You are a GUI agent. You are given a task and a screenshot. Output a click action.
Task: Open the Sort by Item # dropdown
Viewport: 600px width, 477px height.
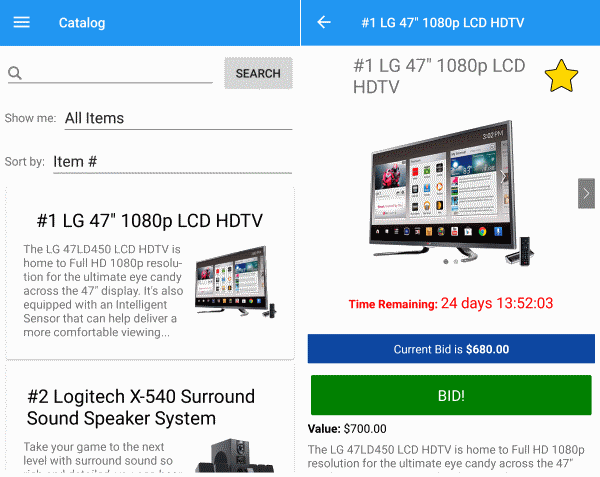click(173, 162)
